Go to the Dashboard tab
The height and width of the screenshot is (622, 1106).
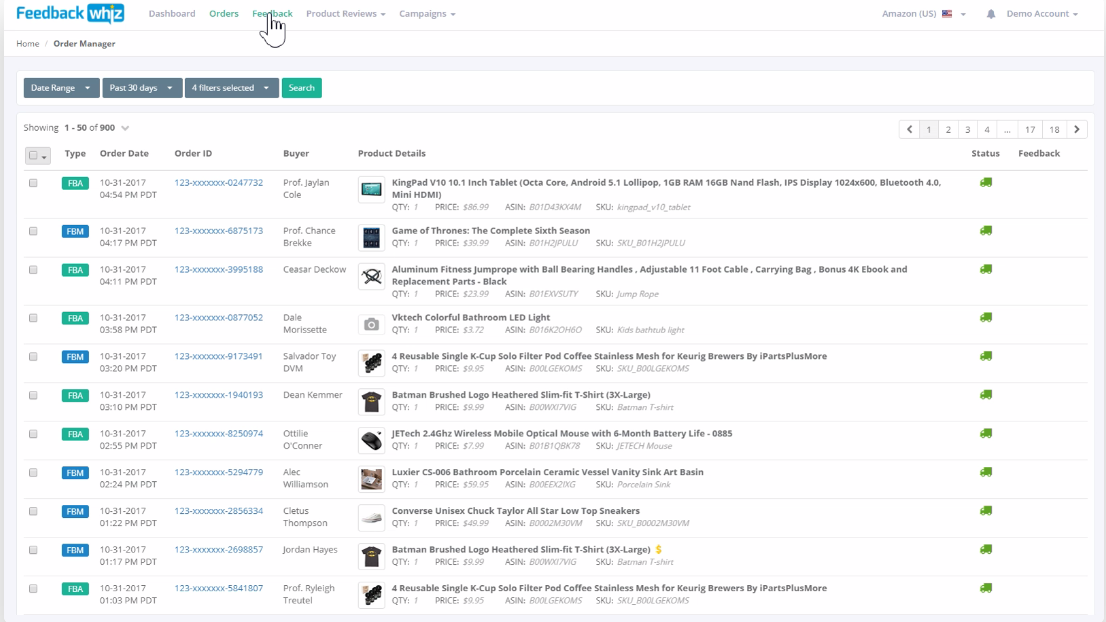coord(172,13)
